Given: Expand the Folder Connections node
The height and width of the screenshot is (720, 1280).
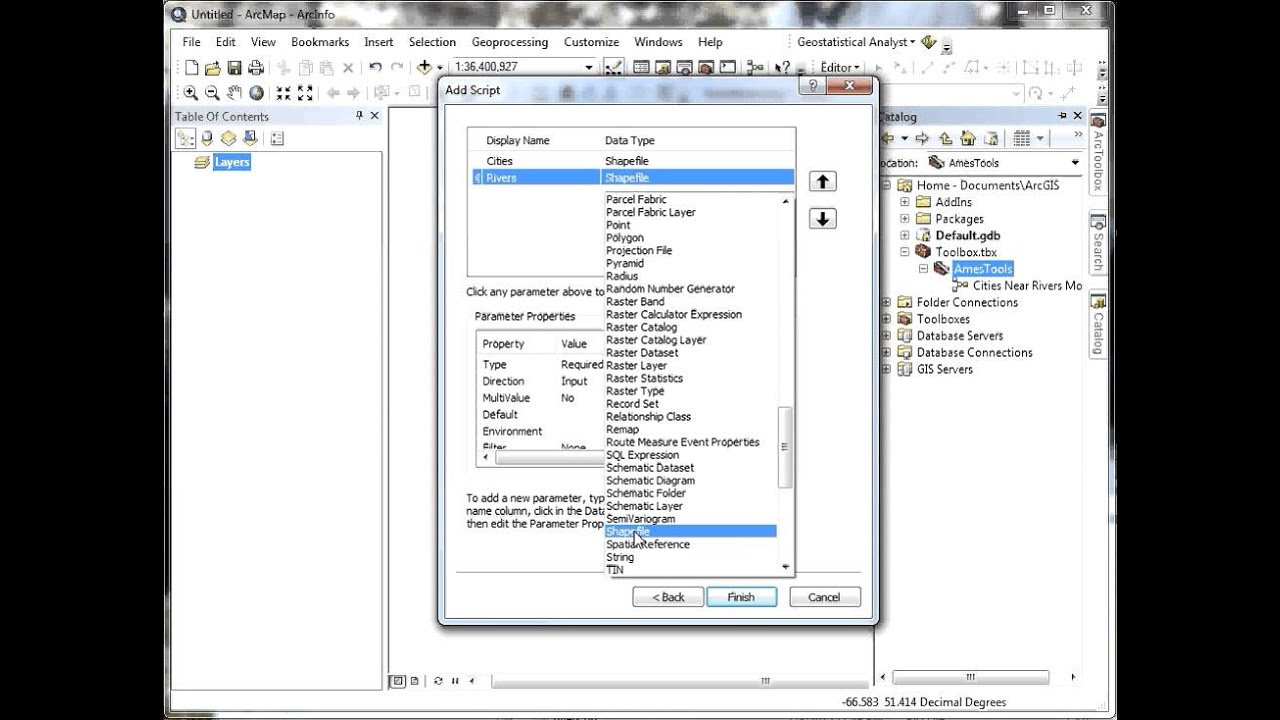Looking at the screenshot, I should click(x=887, y=302).
